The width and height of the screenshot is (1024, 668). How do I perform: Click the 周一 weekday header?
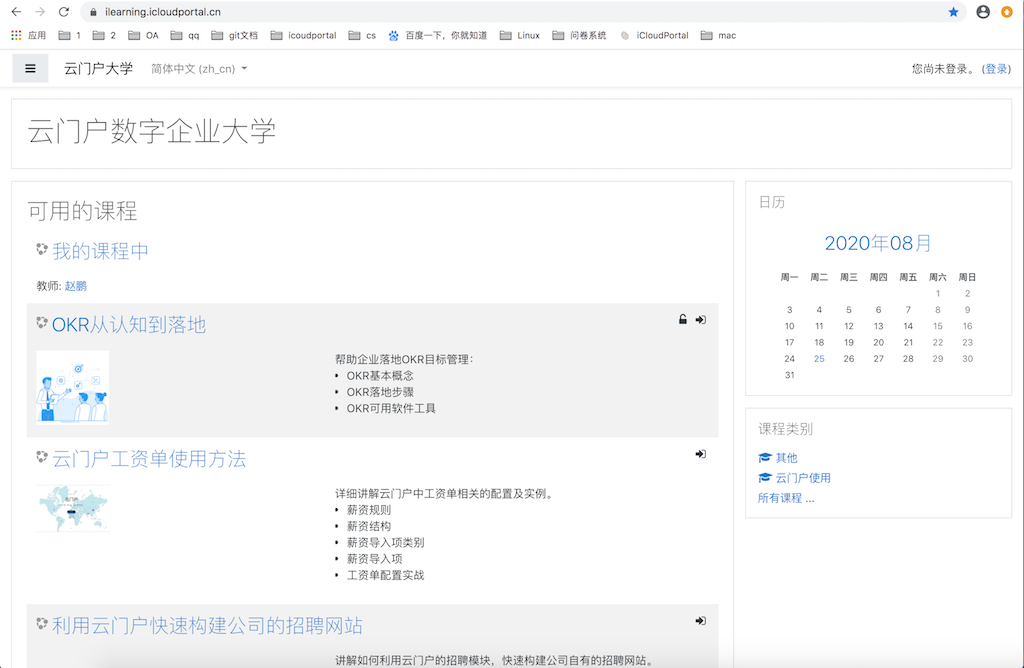[x=790, y=277]
